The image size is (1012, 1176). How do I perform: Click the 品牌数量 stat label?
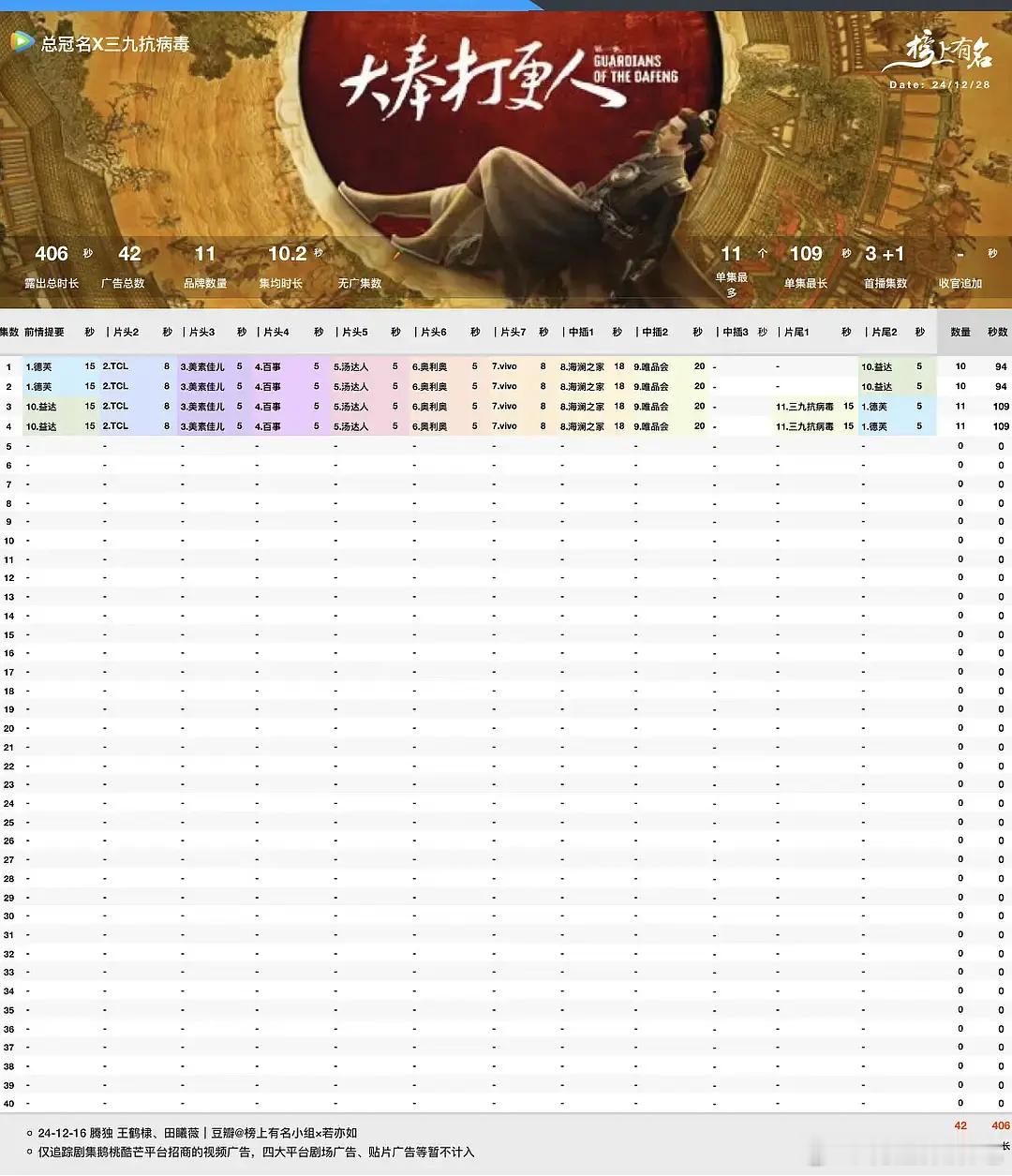click(205, 283)
